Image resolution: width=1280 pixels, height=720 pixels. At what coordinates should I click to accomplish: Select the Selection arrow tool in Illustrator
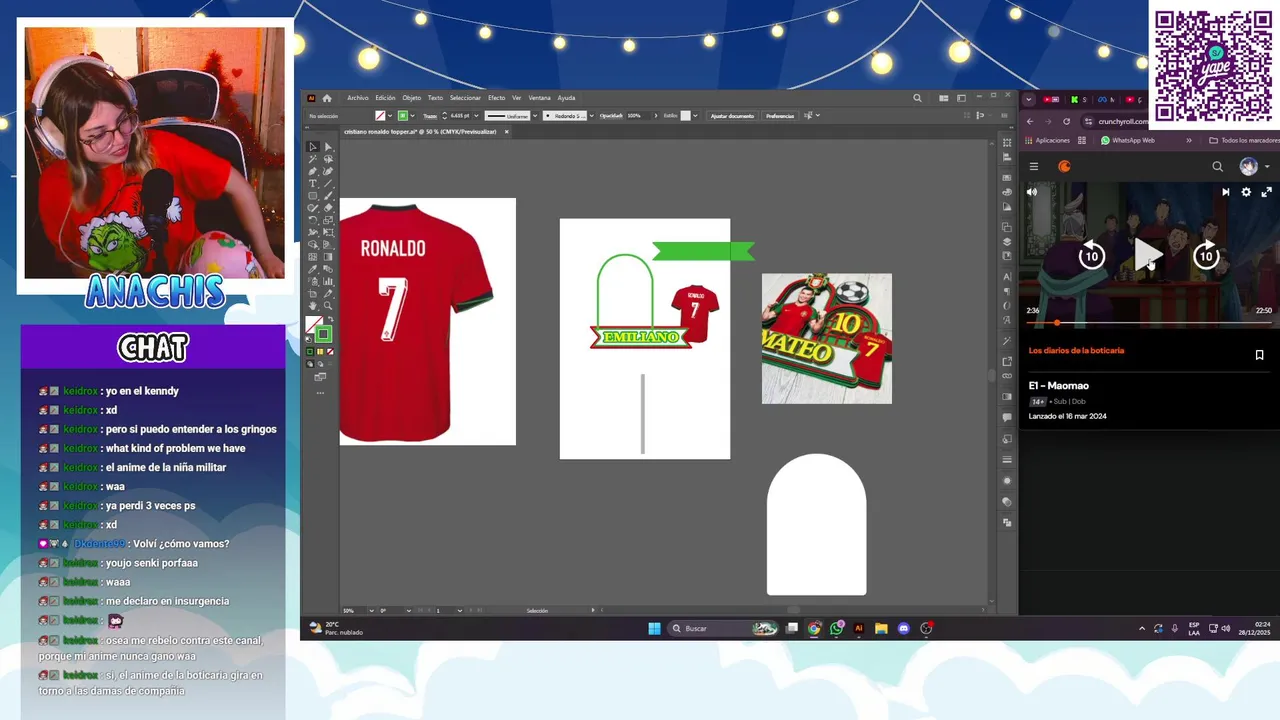[x=313, y=146]
